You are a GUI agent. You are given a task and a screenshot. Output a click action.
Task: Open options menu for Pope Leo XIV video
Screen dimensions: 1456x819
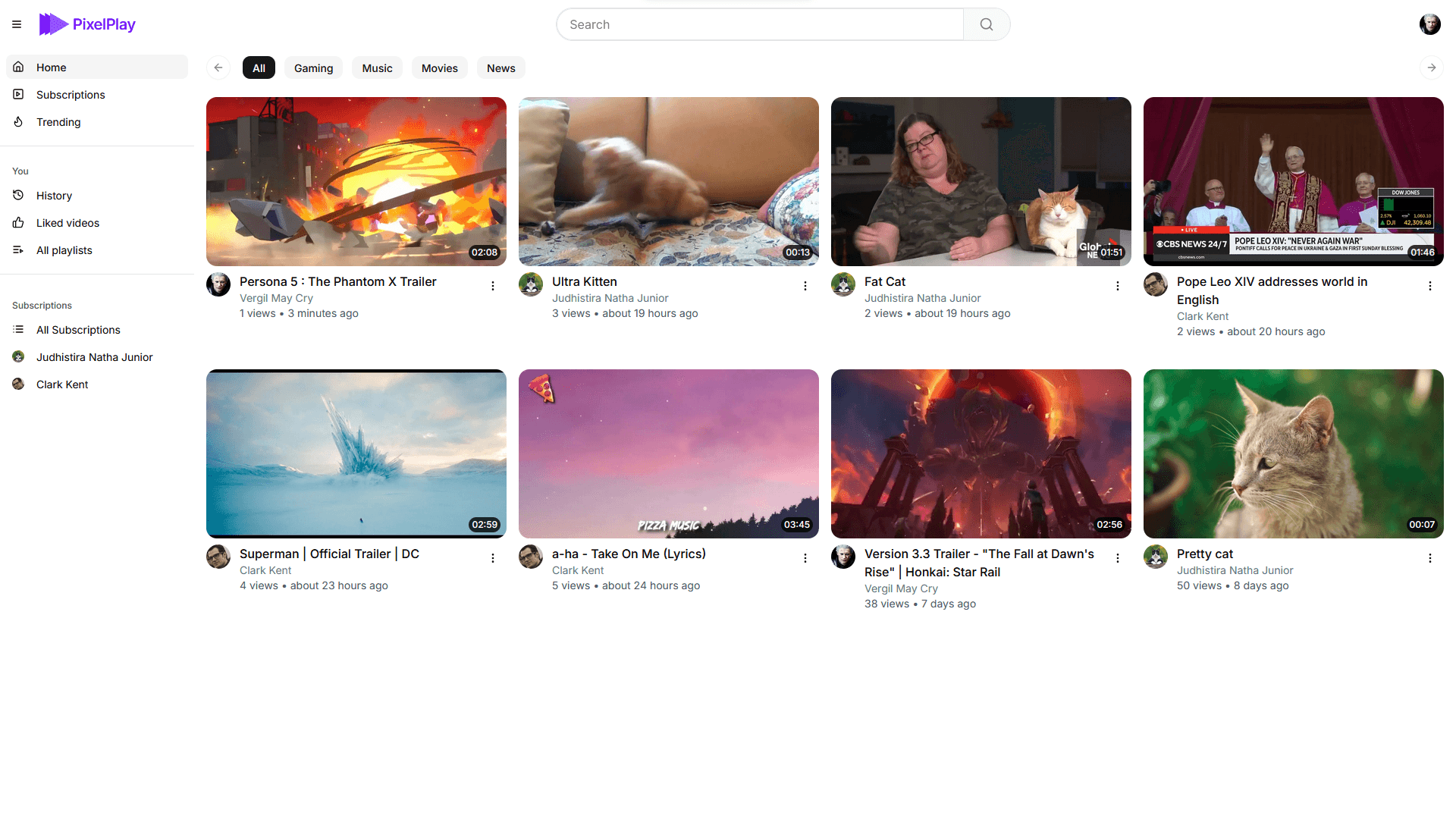(x=1430, y=286)
